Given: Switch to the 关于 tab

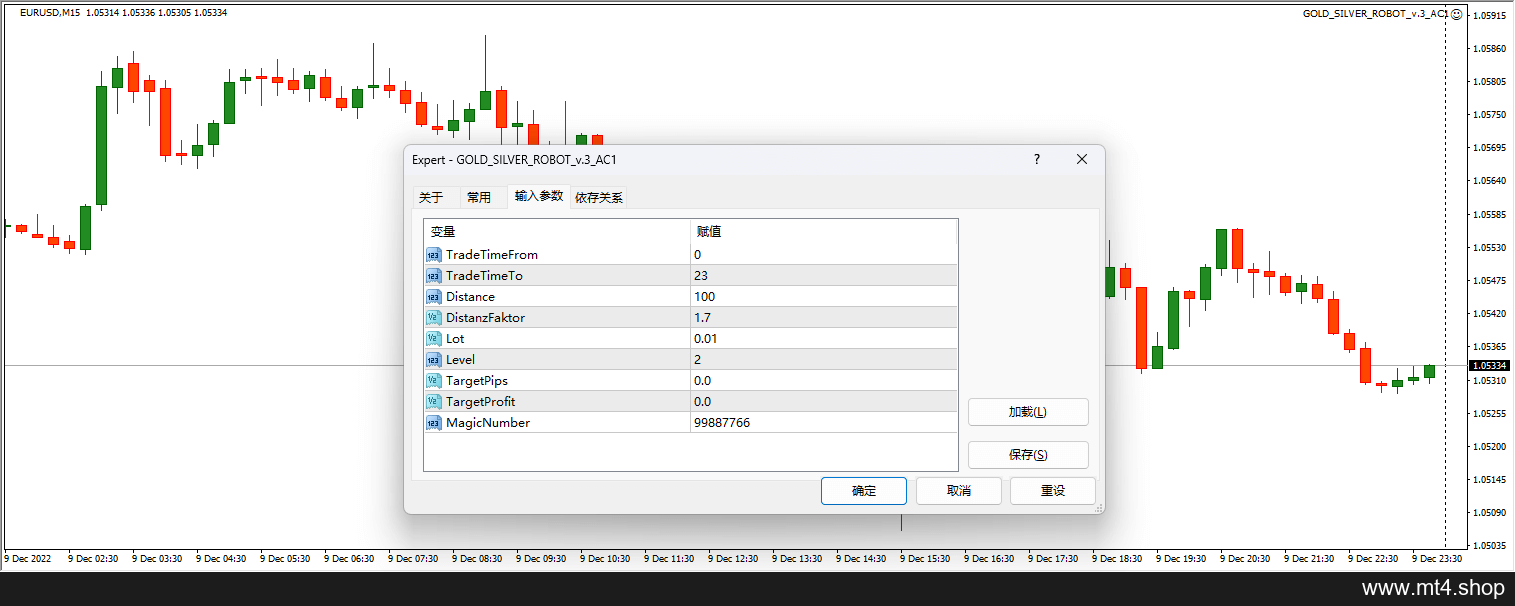Looking at the screenshot, I should click(x=431, y=197).
